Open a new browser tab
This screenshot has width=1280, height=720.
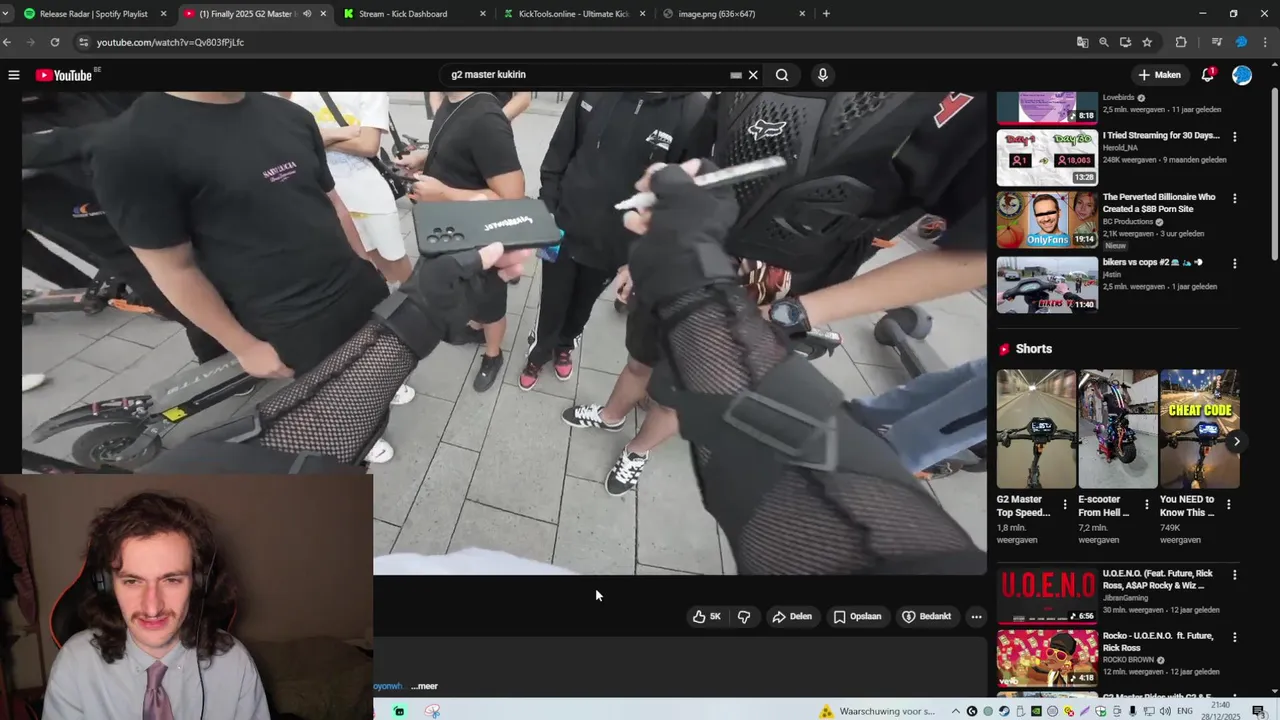tap(826, 14)
